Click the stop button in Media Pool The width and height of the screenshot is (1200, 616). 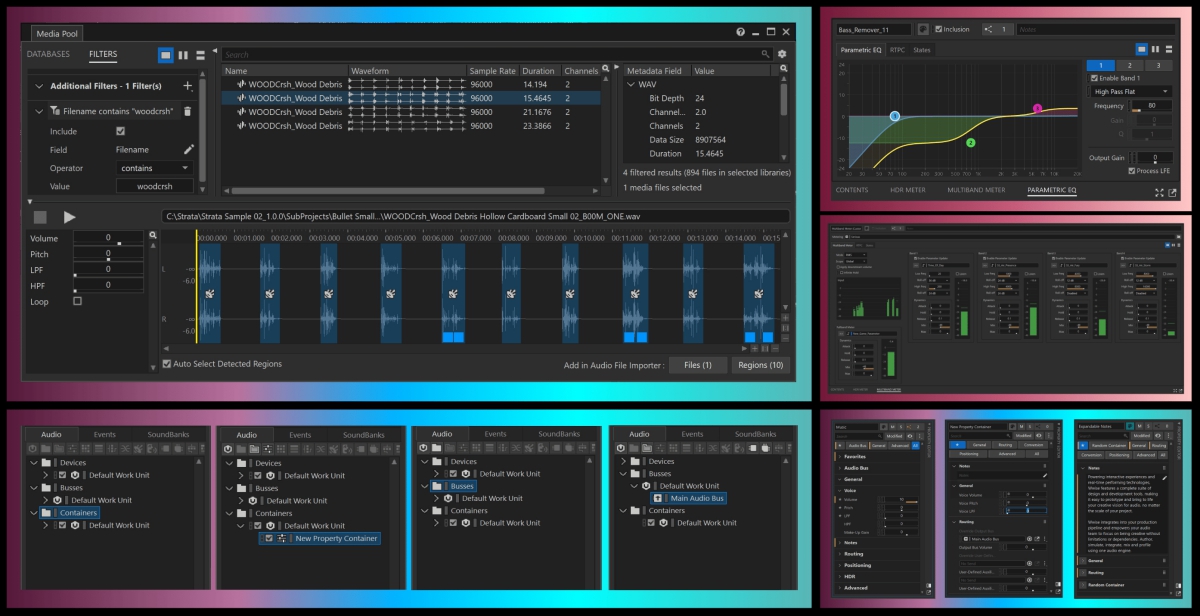pos(40,217)
